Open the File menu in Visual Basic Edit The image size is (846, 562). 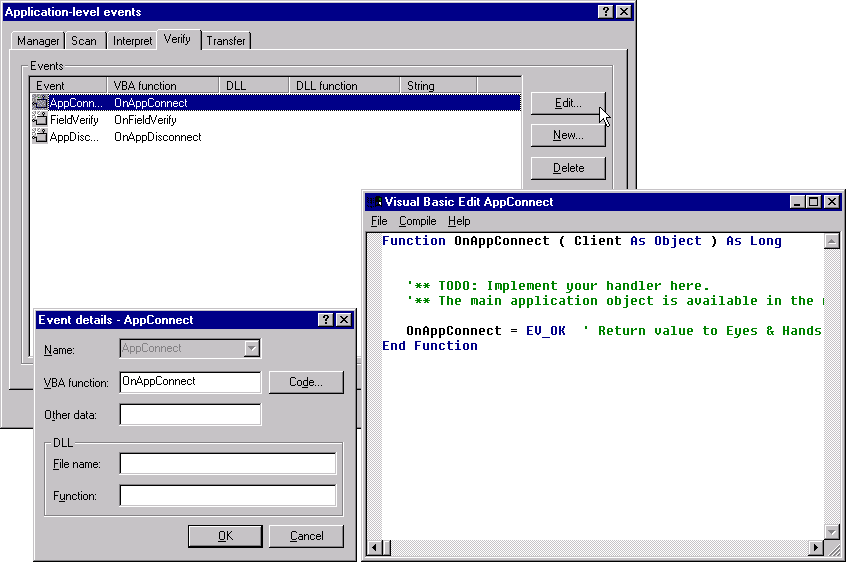379,221
